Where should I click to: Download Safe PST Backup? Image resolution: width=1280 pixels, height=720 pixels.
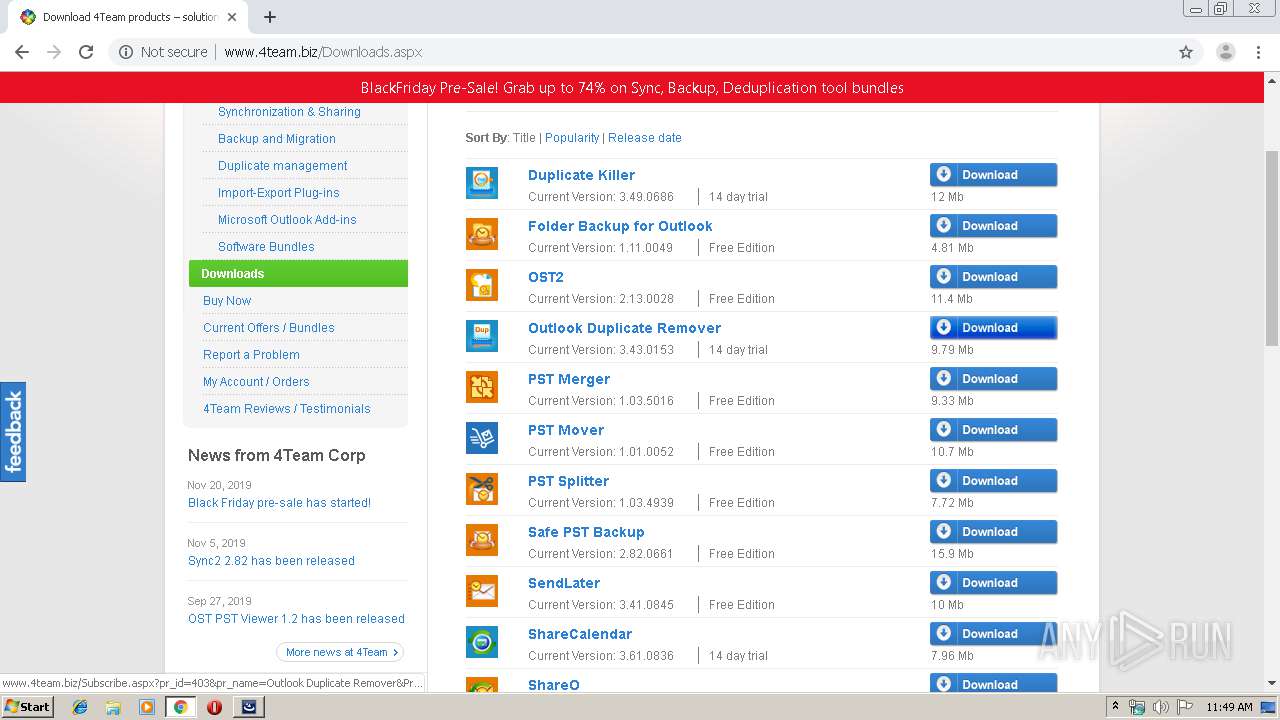(x=993, y=532)
